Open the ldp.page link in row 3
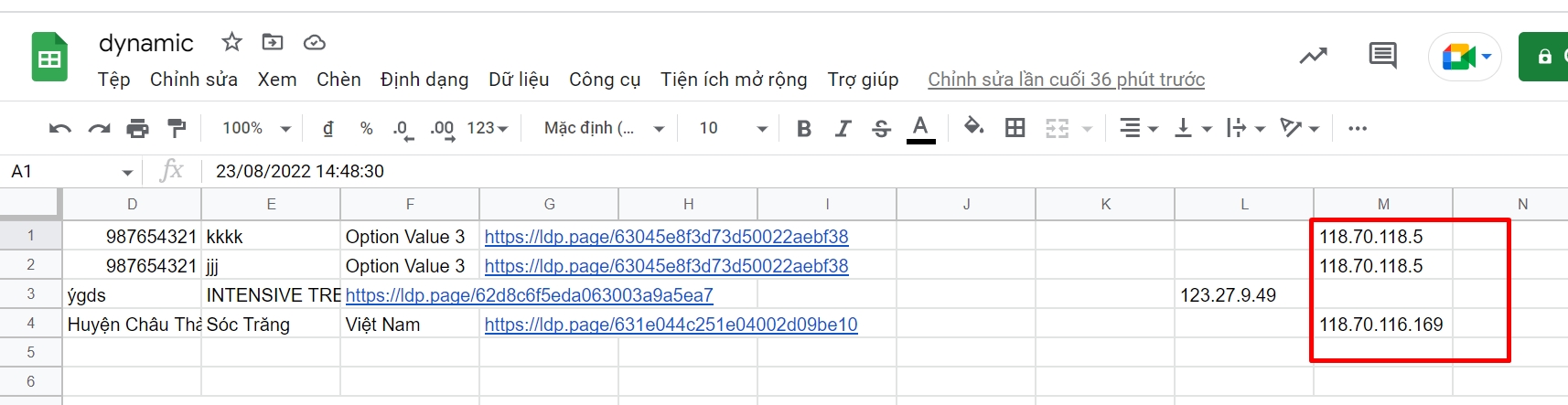This screenshot has width=1568, height=405. click(529, 295)
